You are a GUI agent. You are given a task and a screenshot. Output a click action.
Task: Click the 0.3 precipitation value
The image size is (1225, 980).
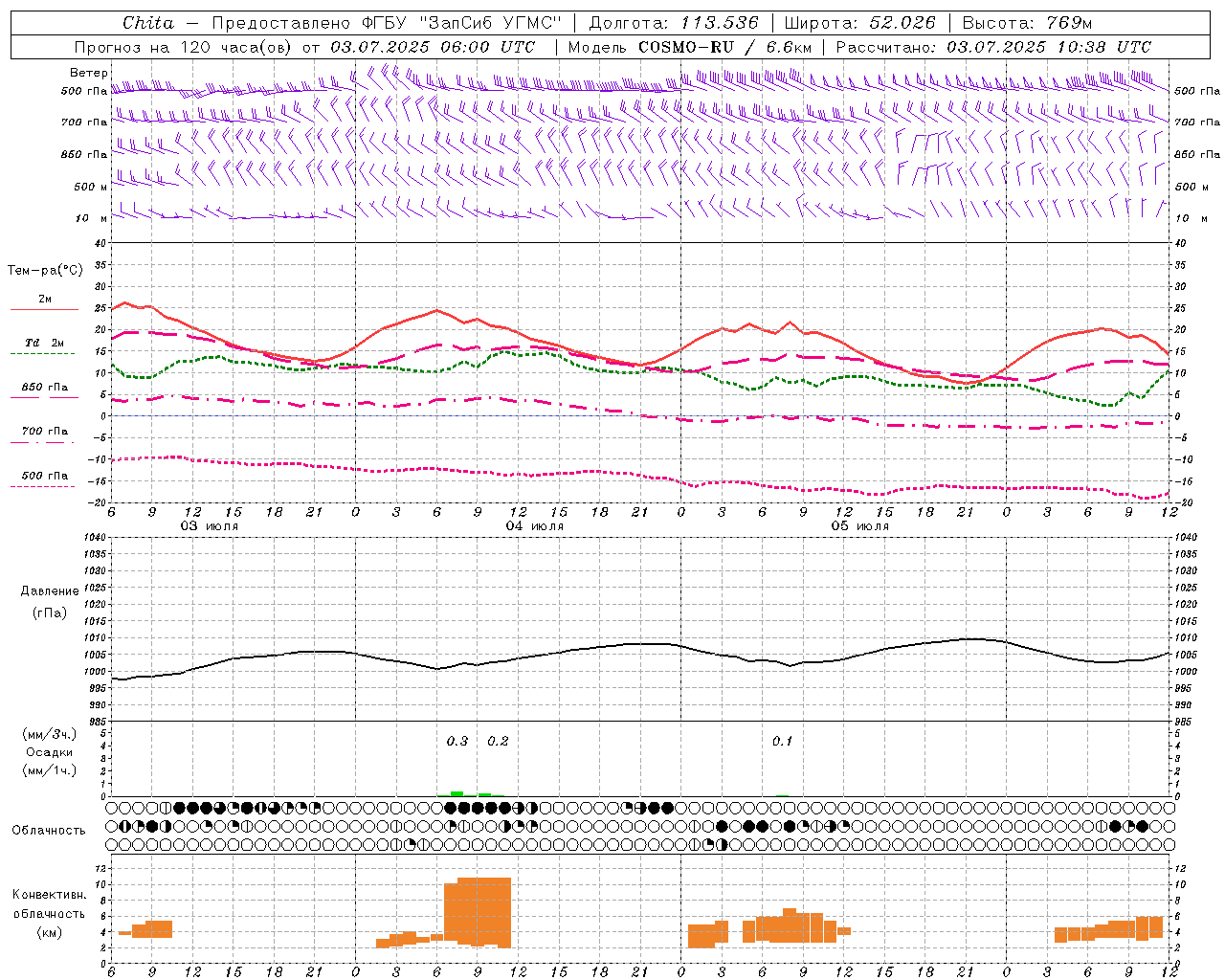[x=457, y=741]
